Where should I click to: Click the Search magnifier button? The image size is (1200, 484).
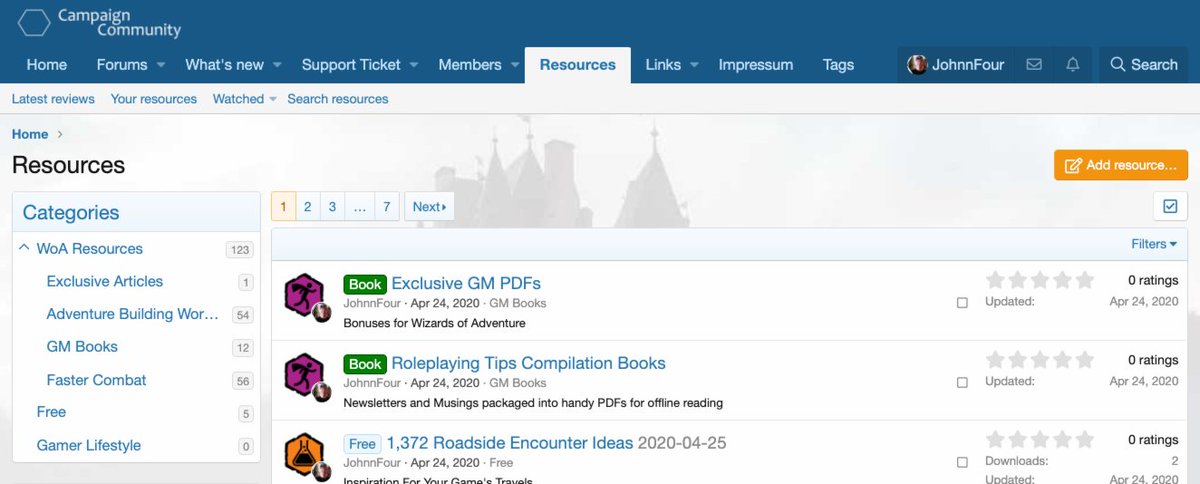[1144, 65]
